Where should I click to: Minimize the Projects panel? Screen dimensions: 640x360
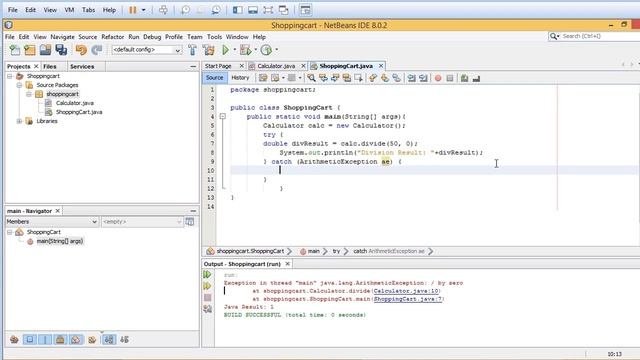(193, 67)
